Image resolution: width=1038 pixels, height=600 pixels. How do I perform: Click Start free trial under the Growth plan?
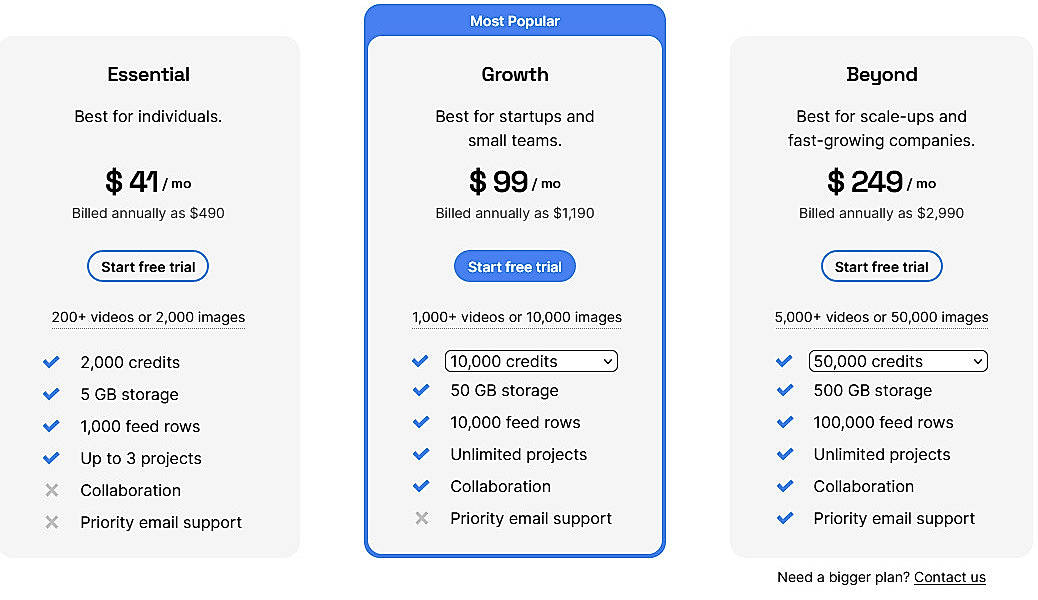(x=514, y=266)
